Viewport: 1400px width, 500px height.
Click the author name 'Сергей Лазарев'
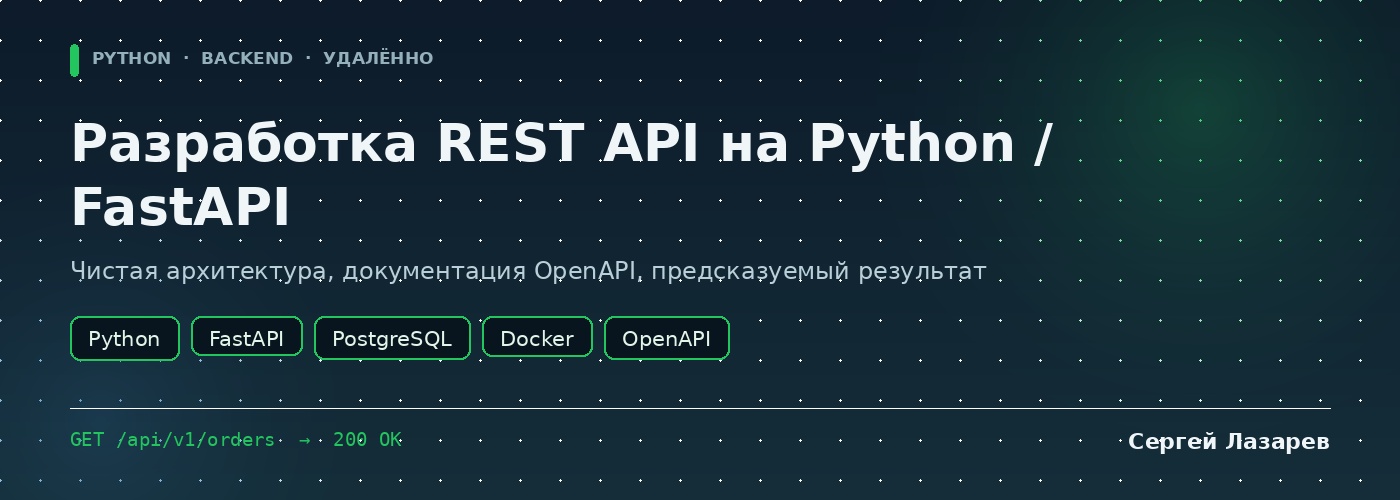coord(1229,441)
